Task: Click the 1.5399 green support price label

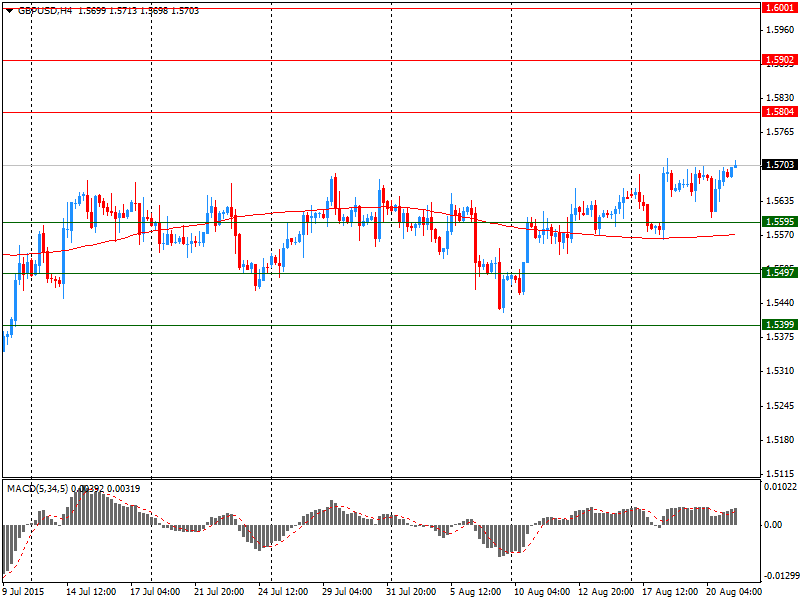Action: (x=779, y=325)
